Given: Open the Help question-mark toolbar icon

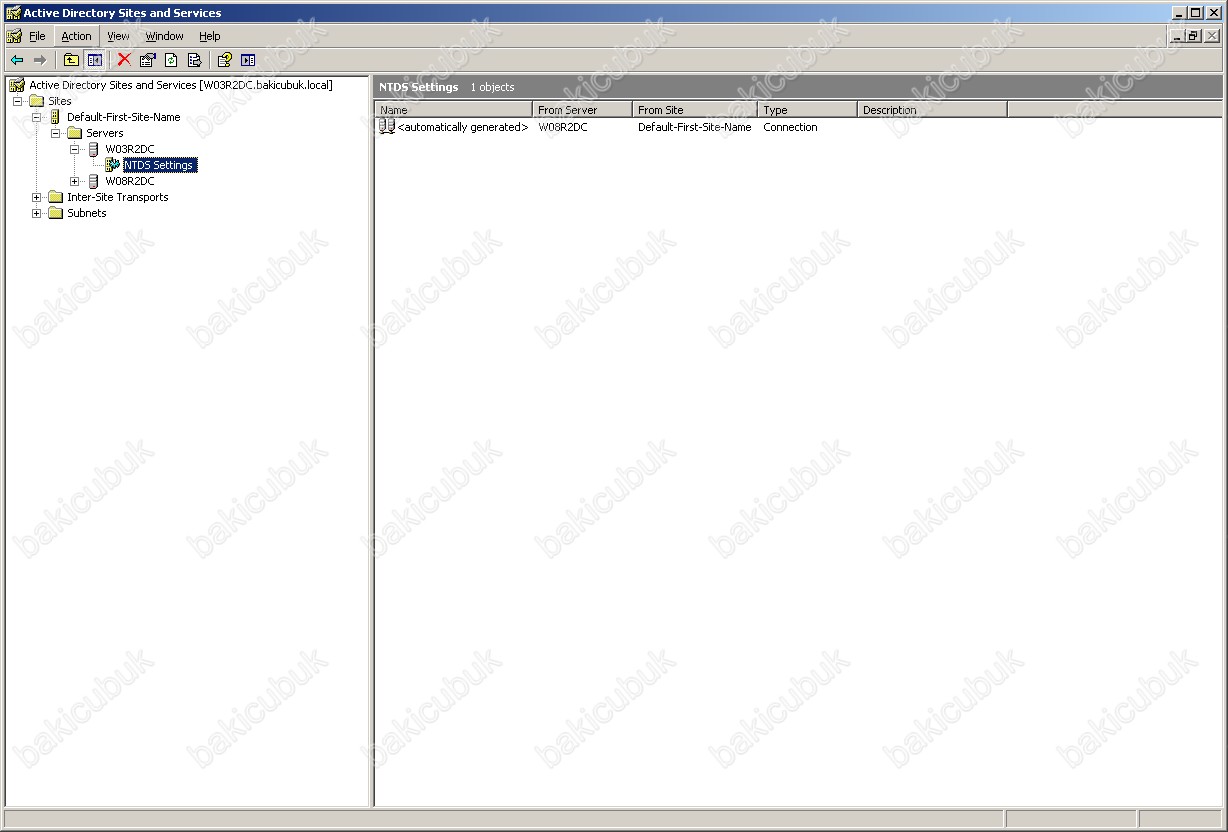Looking at the screenshot, I should click(225, 60).
